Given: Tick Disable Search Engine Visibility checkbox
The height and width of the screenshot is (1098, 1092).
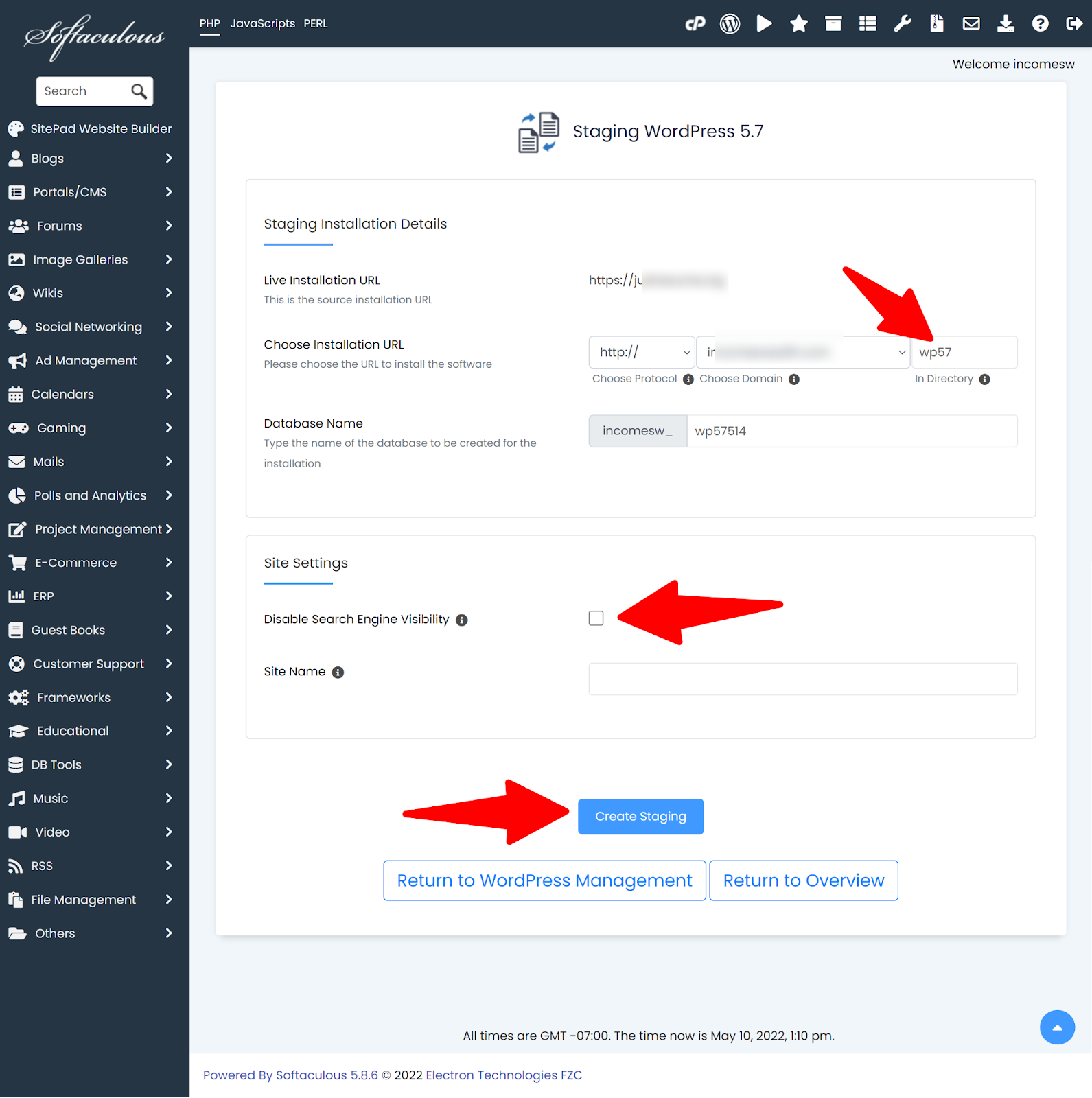Looking at the screenshot, I should (596, 618).
